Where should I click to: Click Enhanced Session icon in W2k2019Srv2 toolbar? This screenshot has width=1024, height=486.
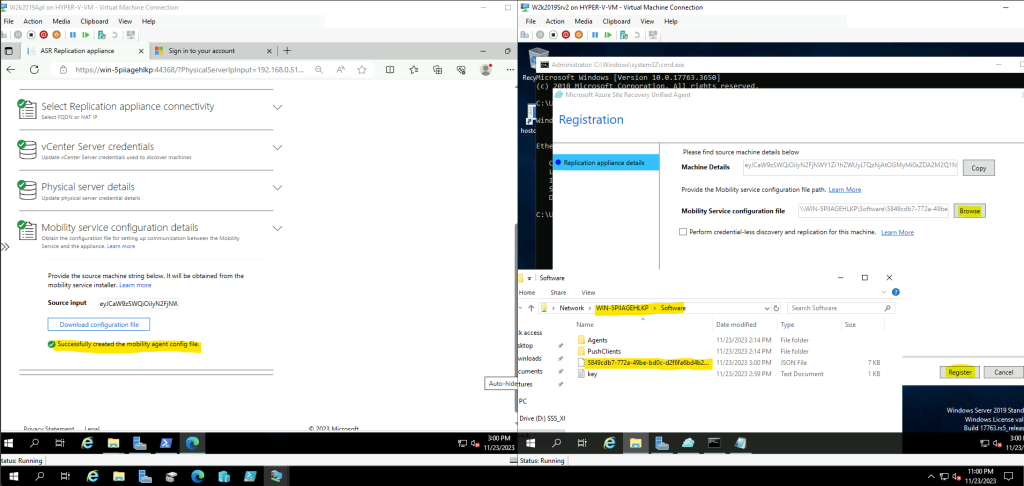pos(653,35)
